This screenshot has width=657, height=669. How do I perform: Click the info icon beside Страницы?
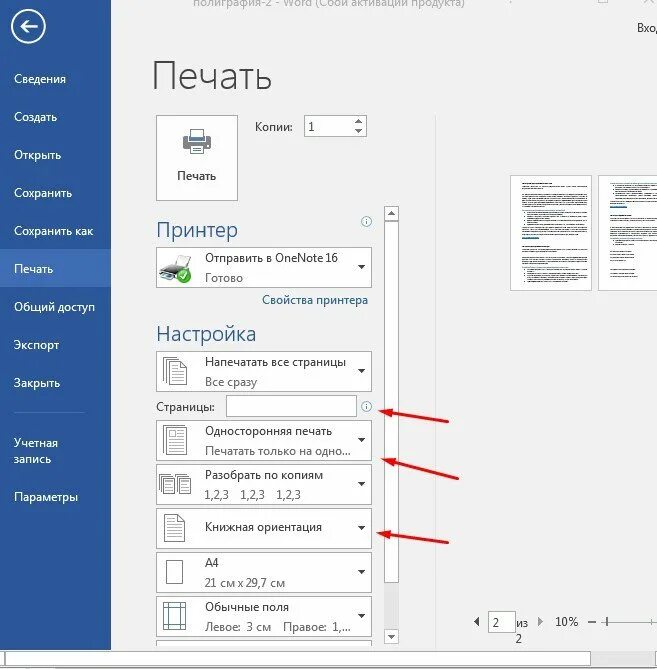(x=366, y=406)
